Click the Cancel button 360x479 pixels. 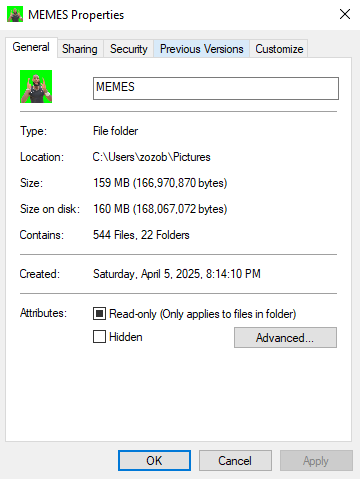coord(235,461)
